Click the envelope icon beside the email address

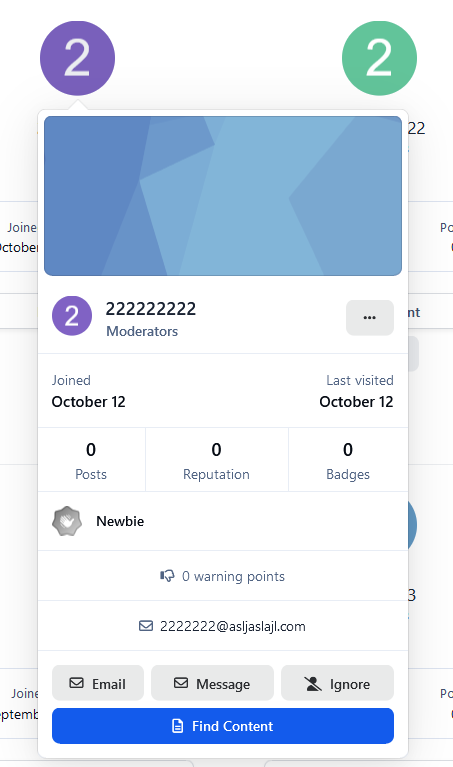tap(146, 626)
